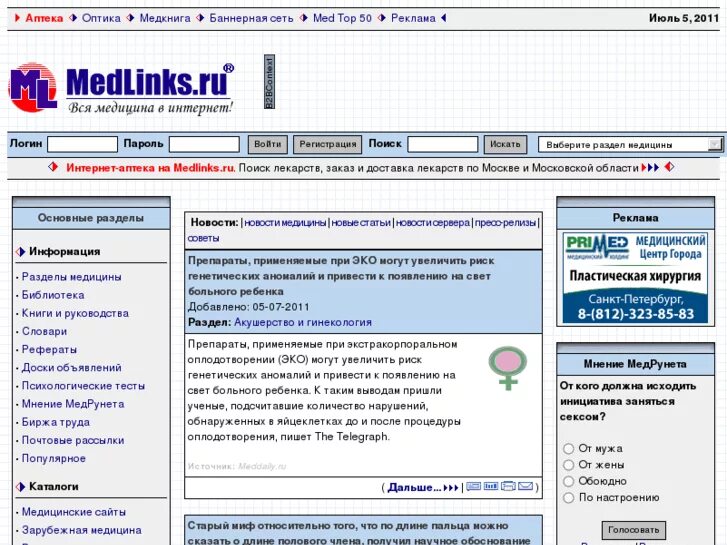Open the Med Top 50 menu item
This screenshot has height=545, width=727.
[342, 18]
